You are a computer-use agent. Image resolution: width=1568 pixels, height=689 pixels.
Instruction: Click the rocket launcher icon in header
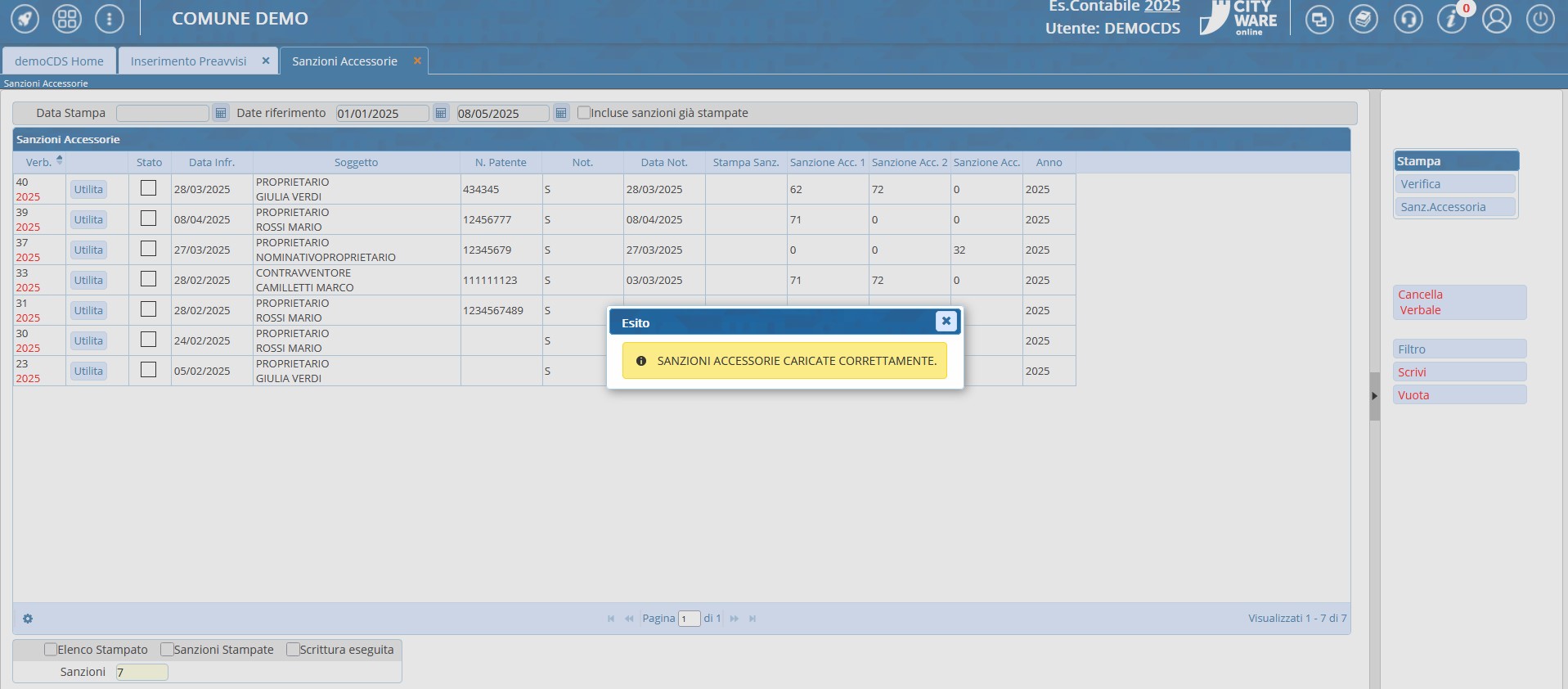click(x=25, y=19)
